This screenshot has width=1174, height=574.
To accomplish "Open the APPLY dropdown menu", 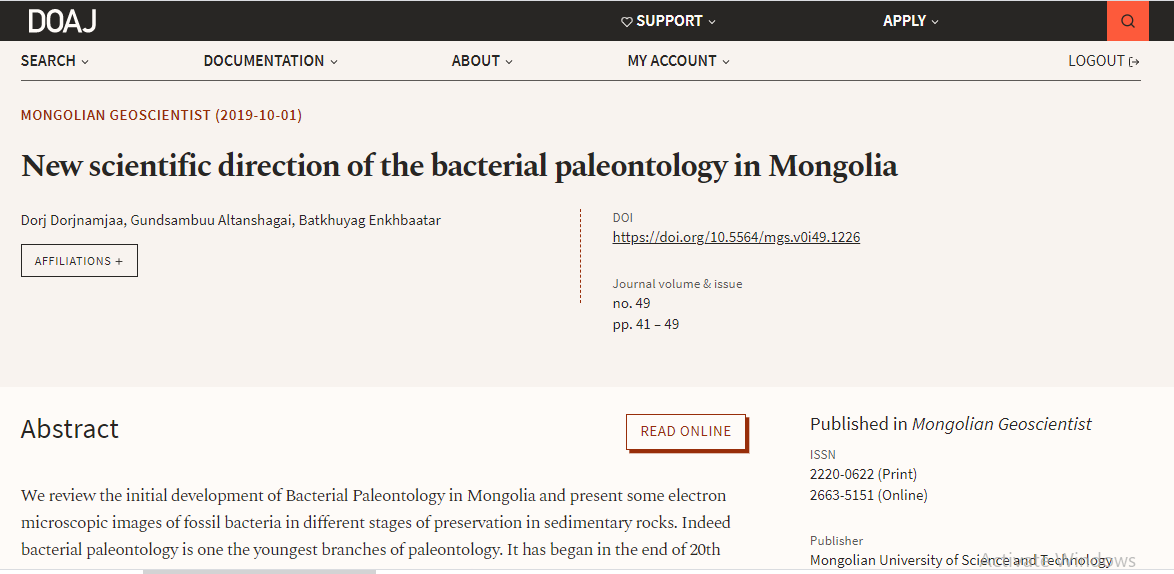I will coord(910,21).
